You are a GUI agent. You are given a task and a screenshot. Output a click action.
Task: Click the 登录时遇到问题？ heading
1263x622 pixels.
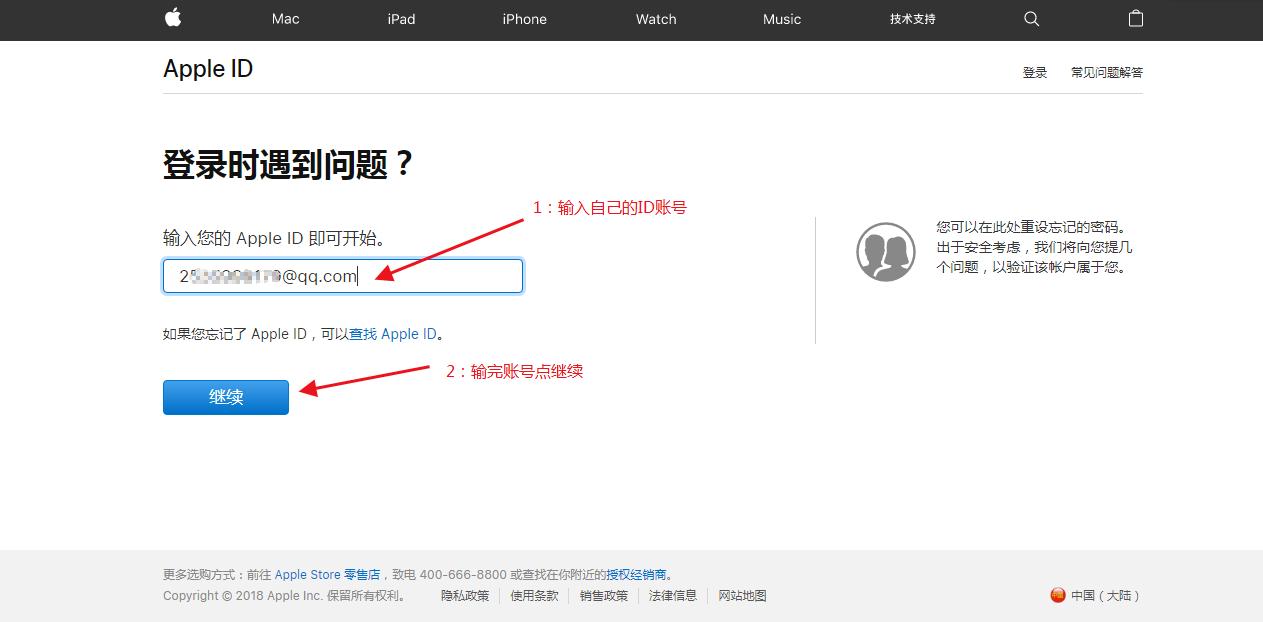pyautogui.click(x=288, y=164)
